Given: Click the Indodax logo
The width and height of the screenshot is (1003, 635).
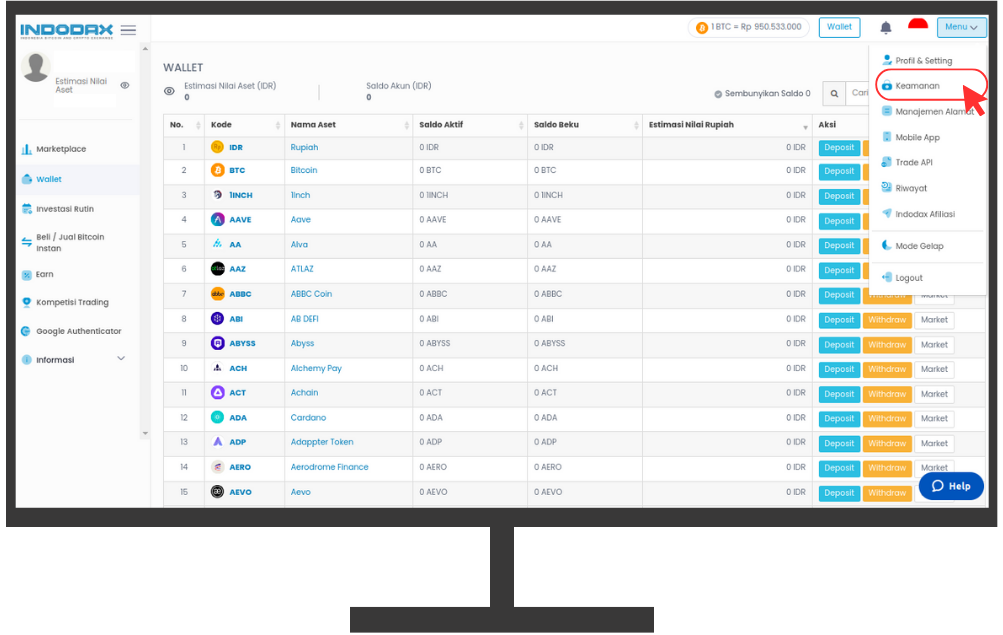Looking at the screenshot, I should [x=67, y=30].
